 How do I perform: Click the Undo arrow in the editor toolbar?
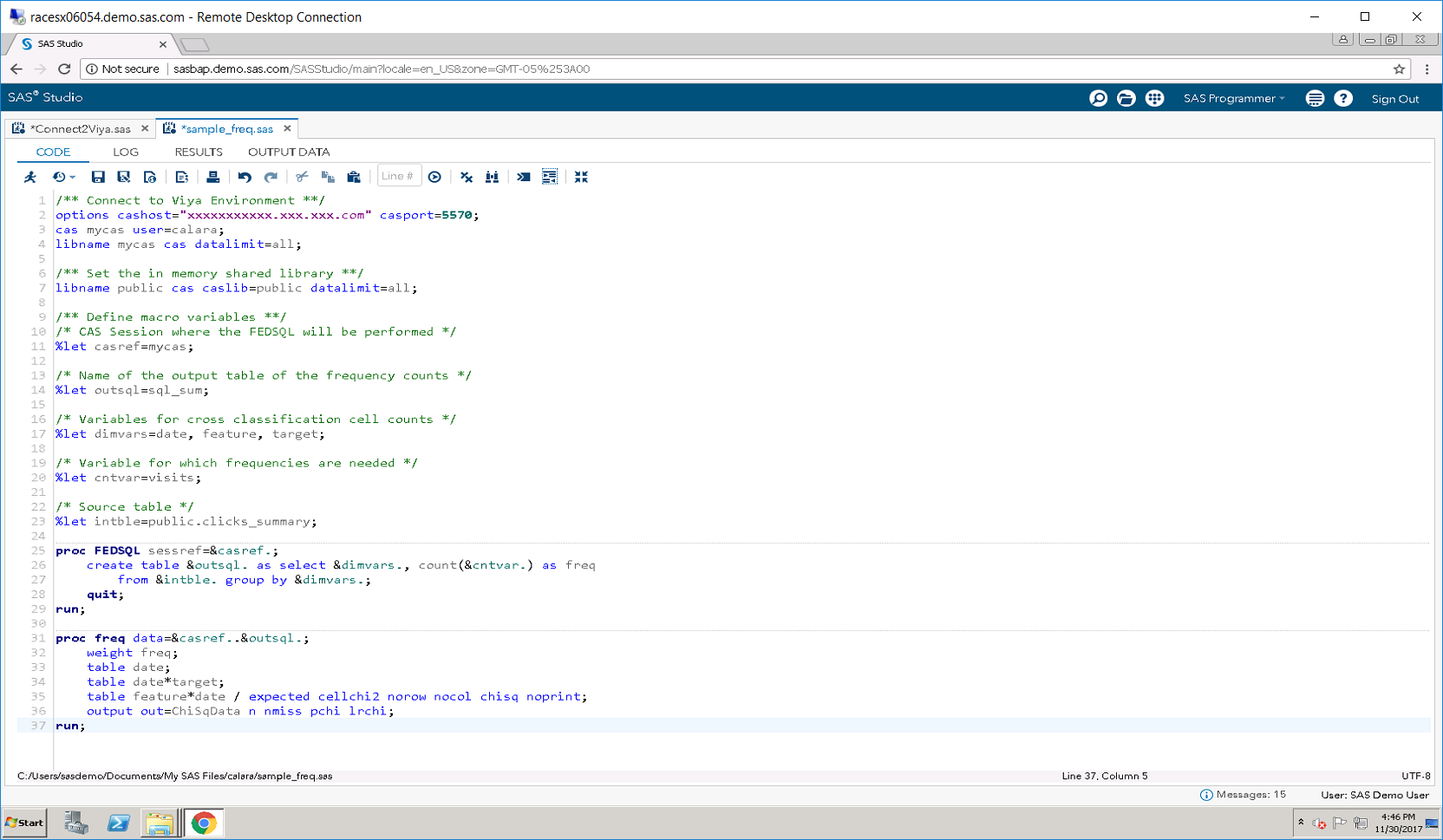coord(245,177)
